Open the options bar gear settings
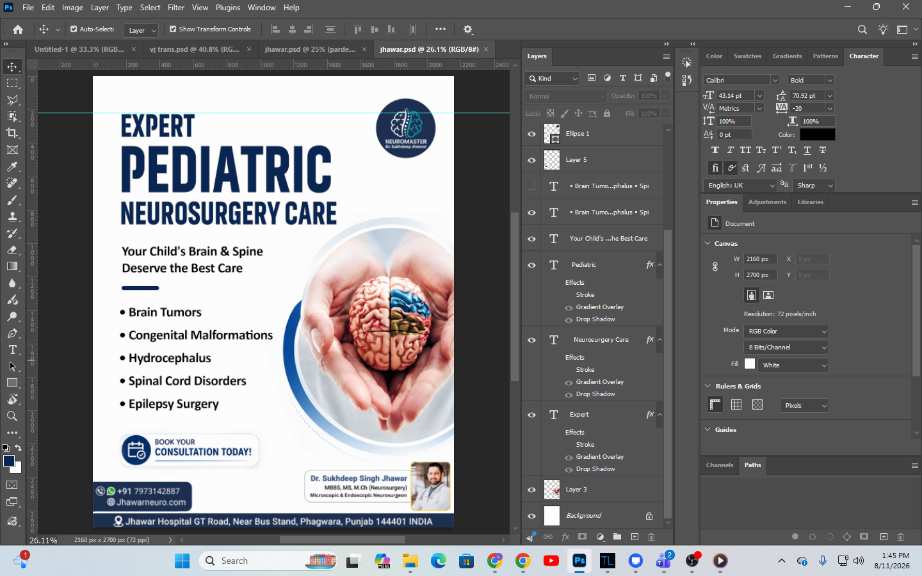This screenshot has height=576, width=922. click(468, 29)
